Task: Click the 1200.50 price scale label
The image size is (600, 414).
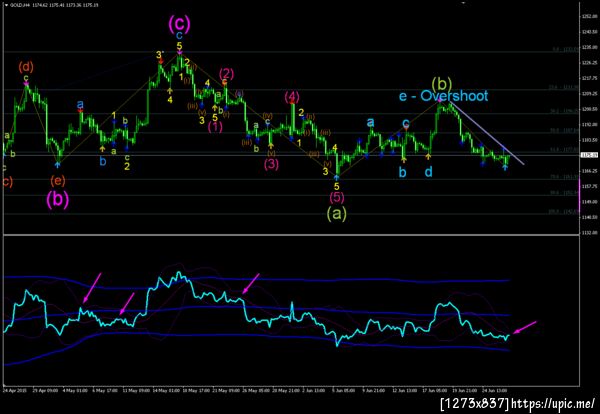Action: click(590, 109)
